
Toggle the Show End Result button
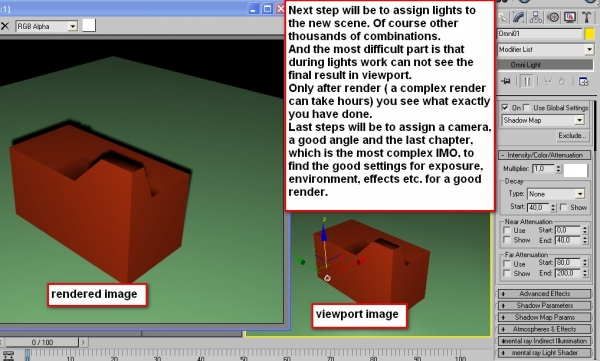527,81
